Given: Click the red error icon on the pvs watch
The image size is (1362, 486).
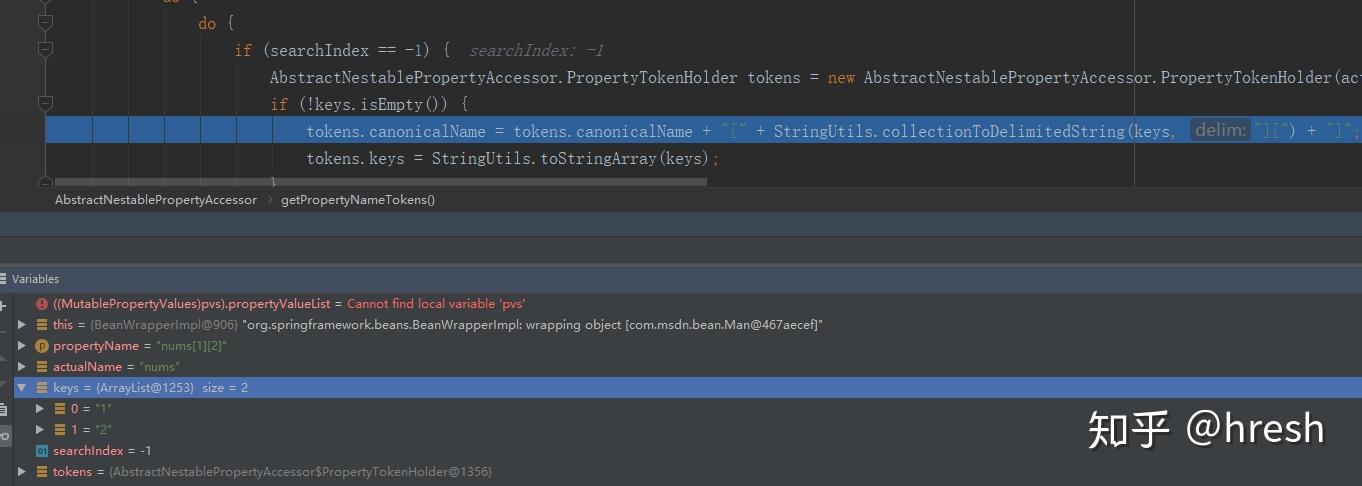Looking at the screenshot, I should (42, 304).
